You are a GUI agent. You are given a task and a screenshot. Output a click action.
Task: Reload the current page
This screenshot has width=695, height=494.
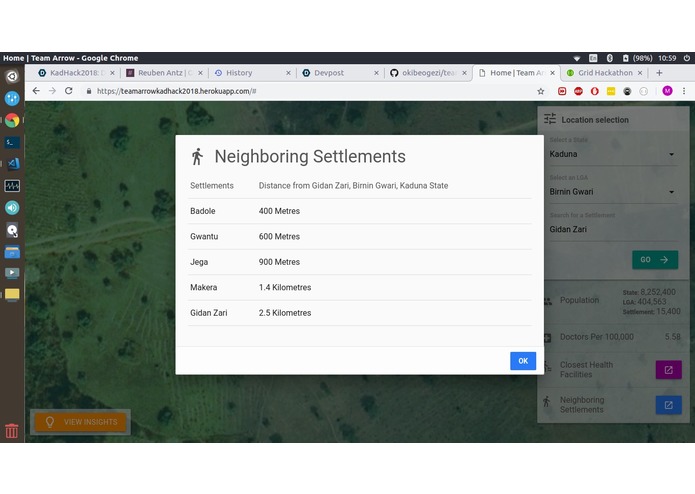point(69,91)
